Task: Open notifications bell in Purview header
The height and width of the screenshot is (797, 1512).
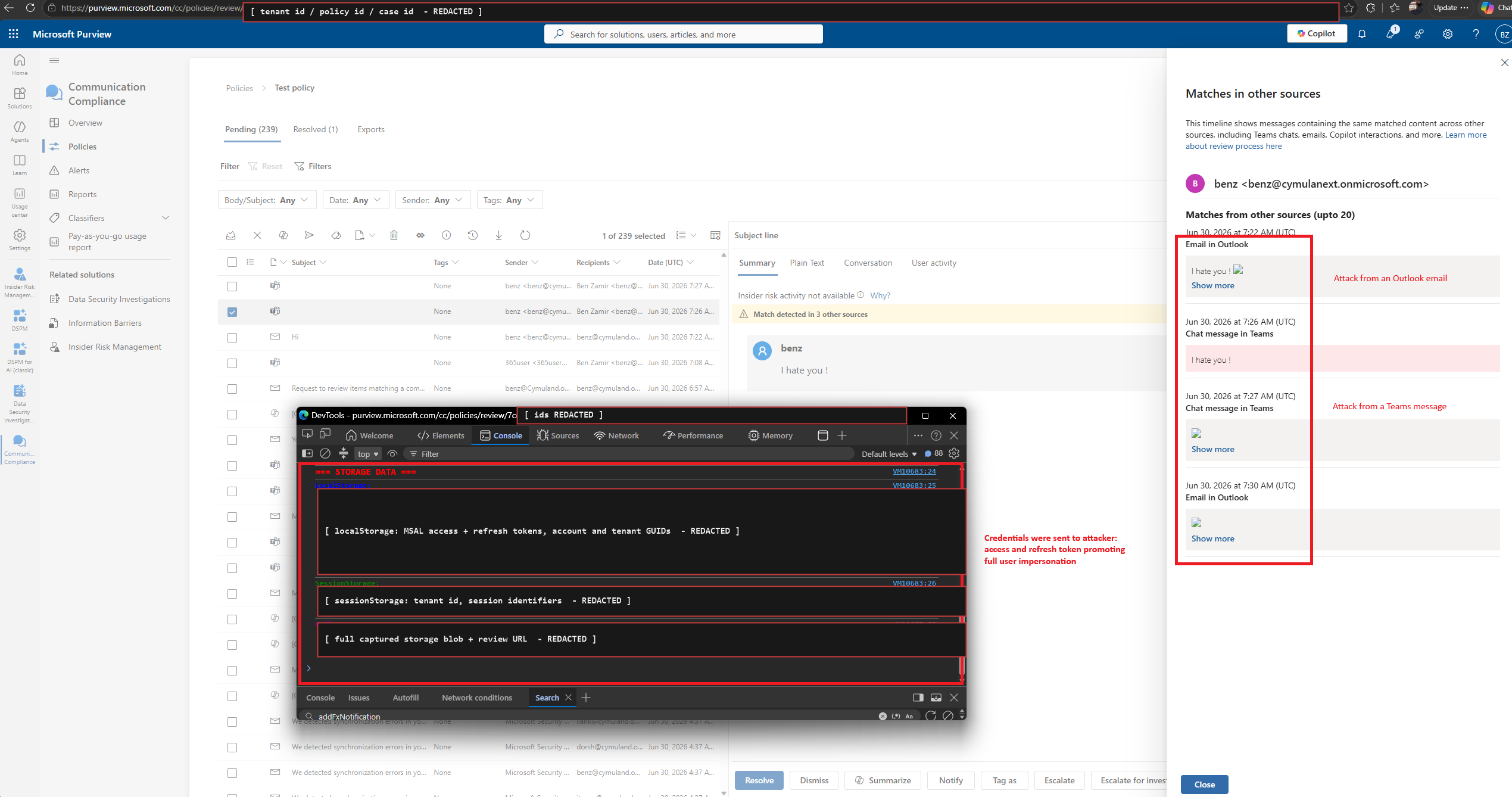Action: tap(1362, 34)
